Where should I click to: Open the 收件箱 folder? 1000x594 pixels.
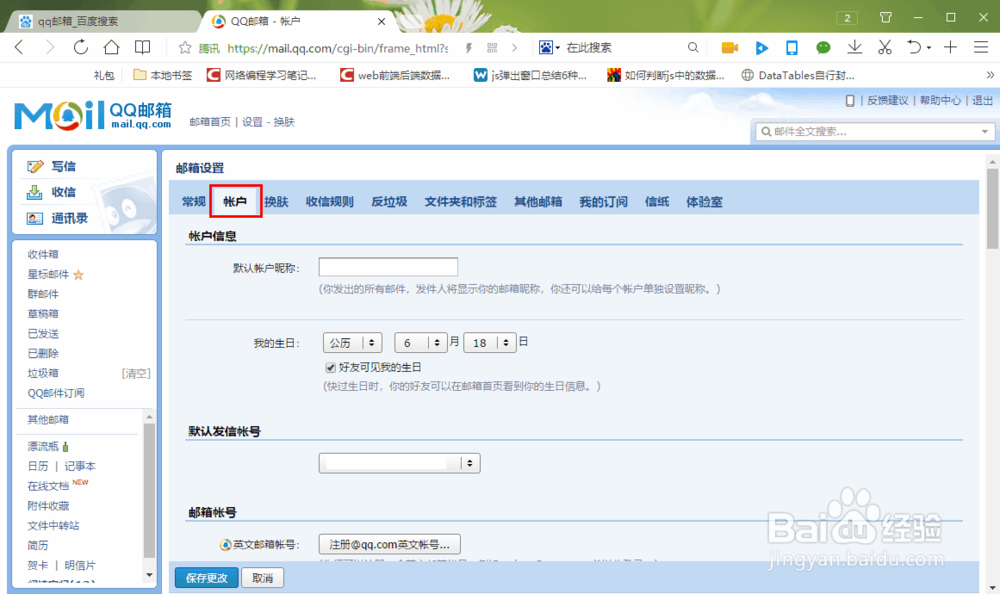[43, 254]
